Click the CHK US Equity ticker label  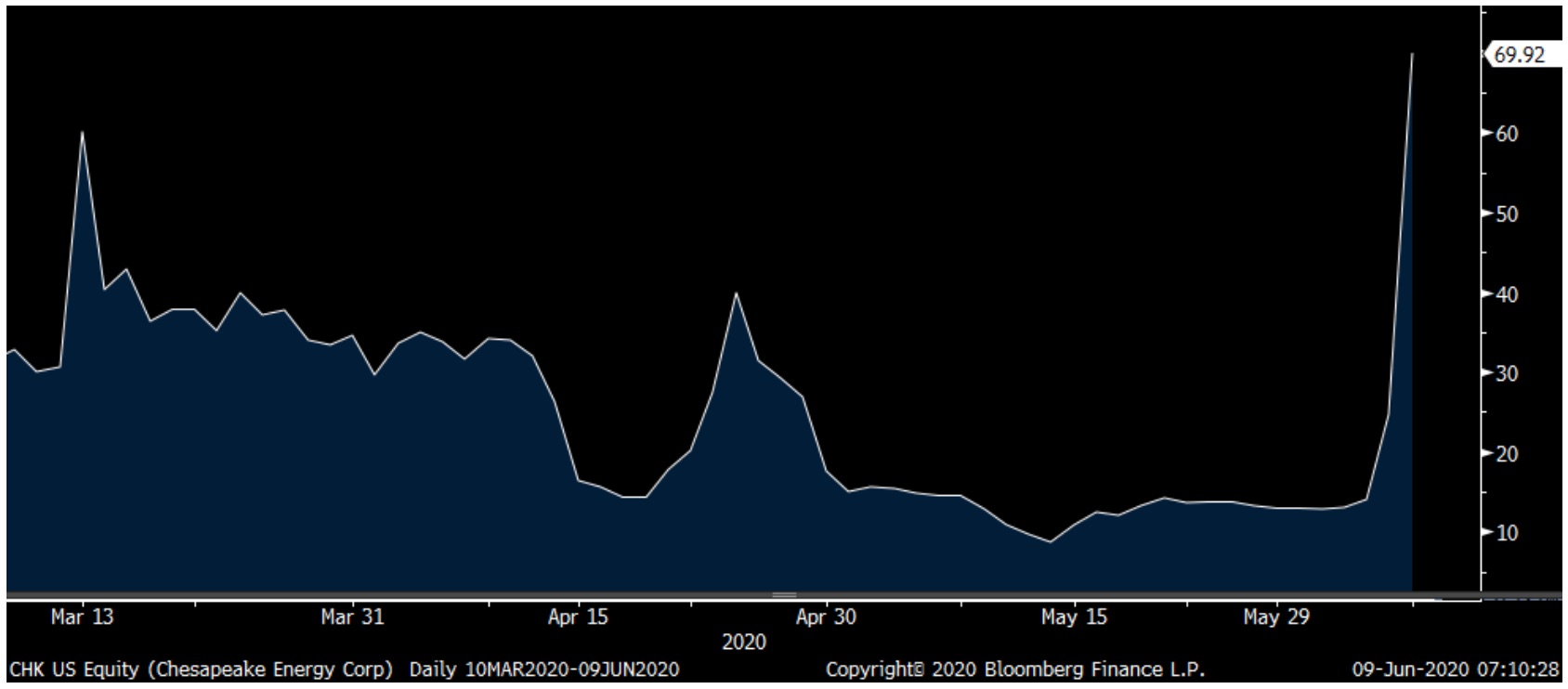(x=74, y=669)
